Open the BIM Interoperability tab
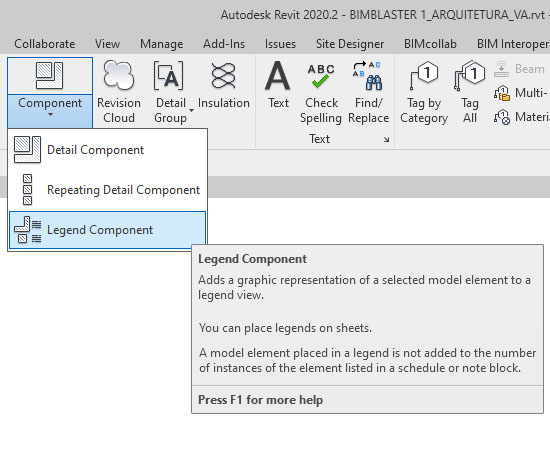Image resolution: width=550 pixels, height=453 pixels. (513, 44)
